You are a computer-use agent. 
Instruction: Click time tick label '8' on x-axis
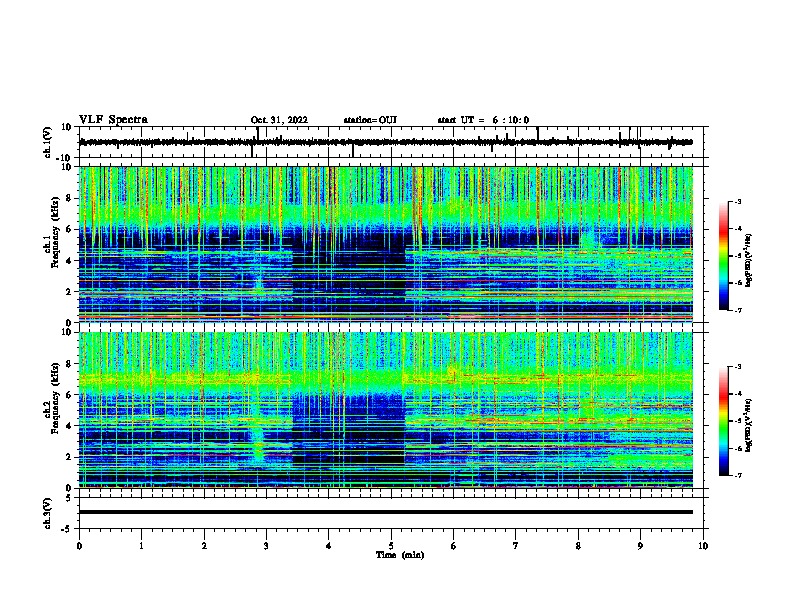tap(578, 546)
